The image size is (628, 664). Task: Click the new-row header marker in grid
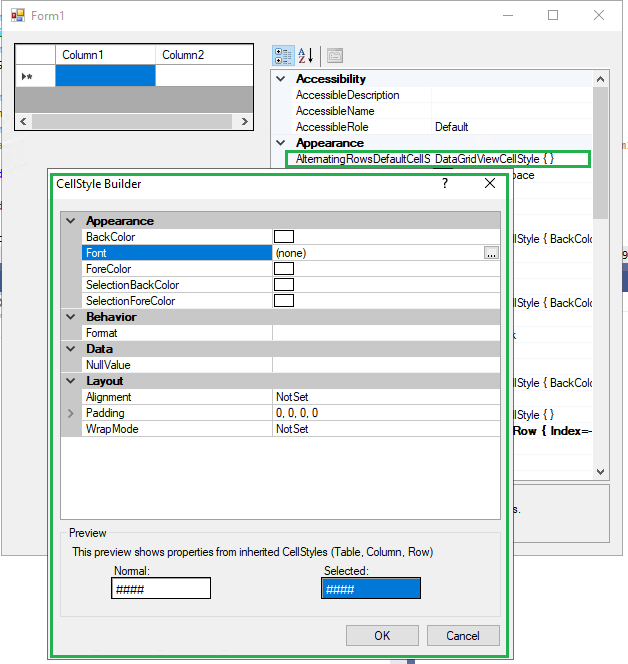click(35, 76)
